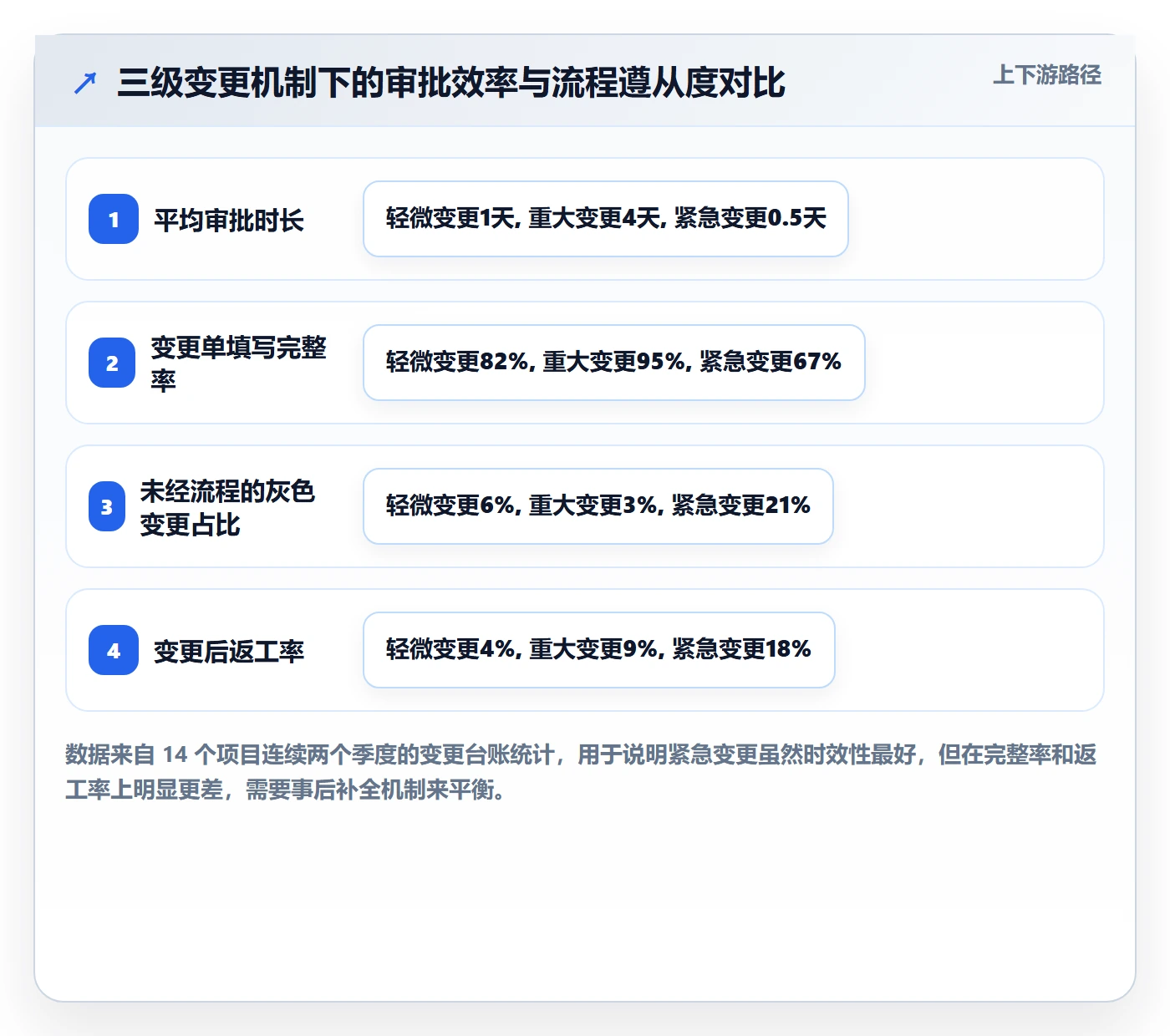Viewport: 1170px width, 1036px height.
Task: Click value box 轻微变更6%, 重大变更3%, 紧急变更21%
Action: tap(598, 506)
